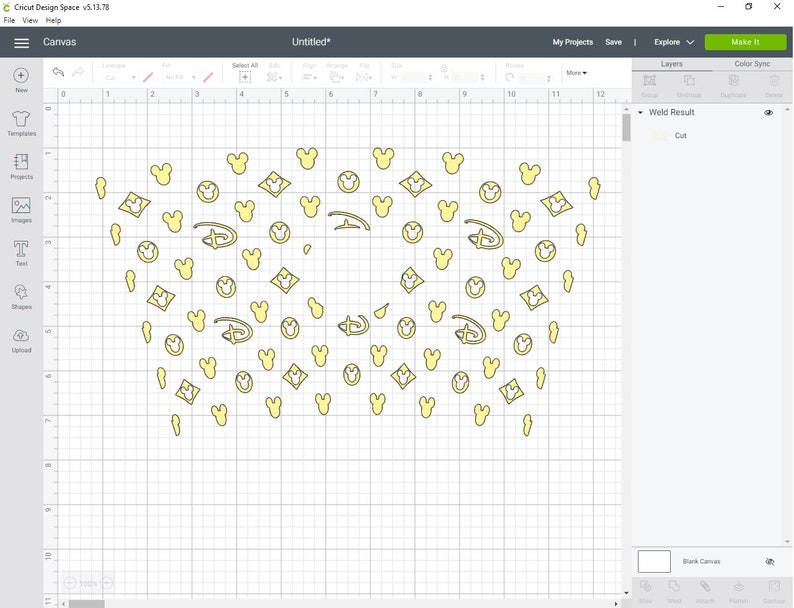Screen dimensions: 794x608
Task: Click the Untitled* project title
Action: coord(311,42)
